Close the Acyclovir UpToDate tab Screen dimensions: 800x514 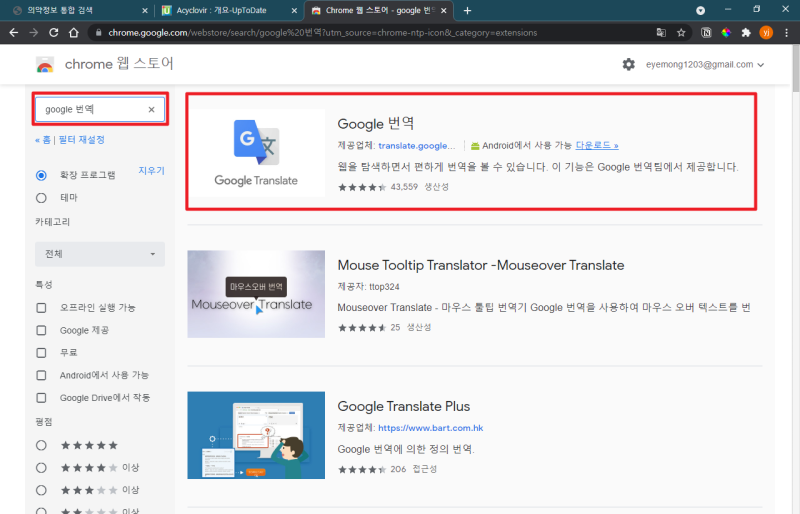294,10
